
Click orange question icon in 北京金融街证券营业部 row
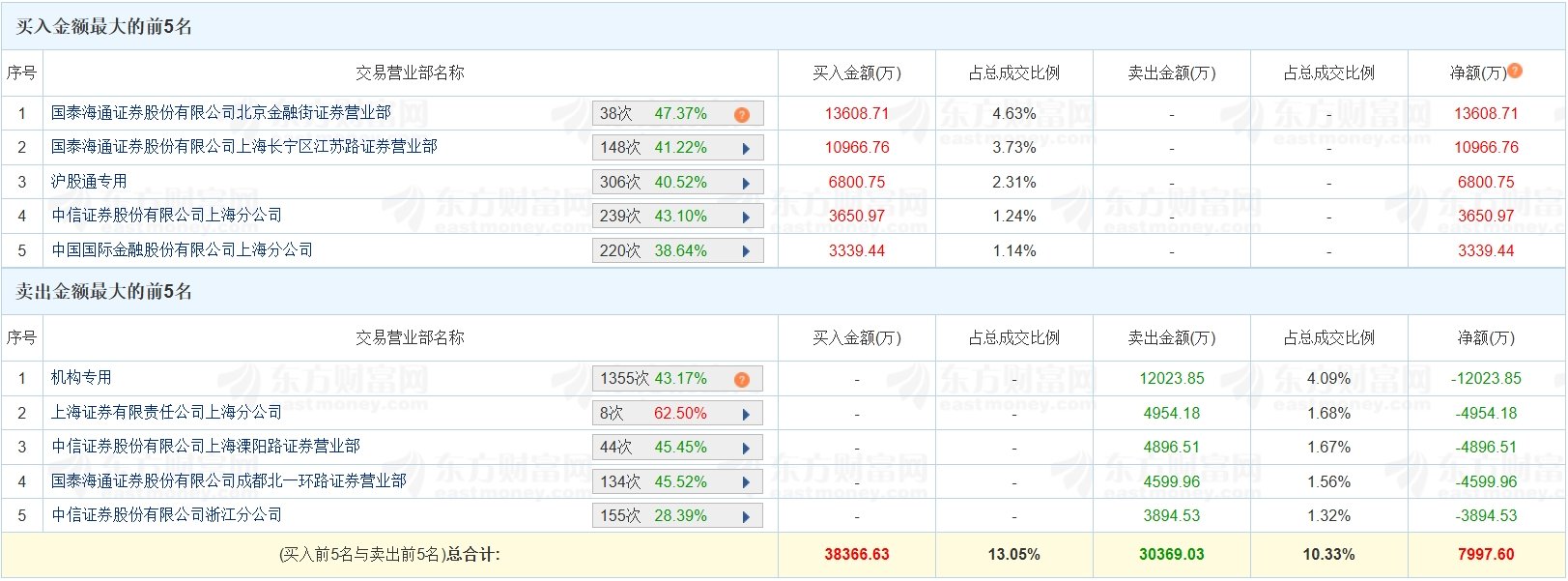click(742, 115)
